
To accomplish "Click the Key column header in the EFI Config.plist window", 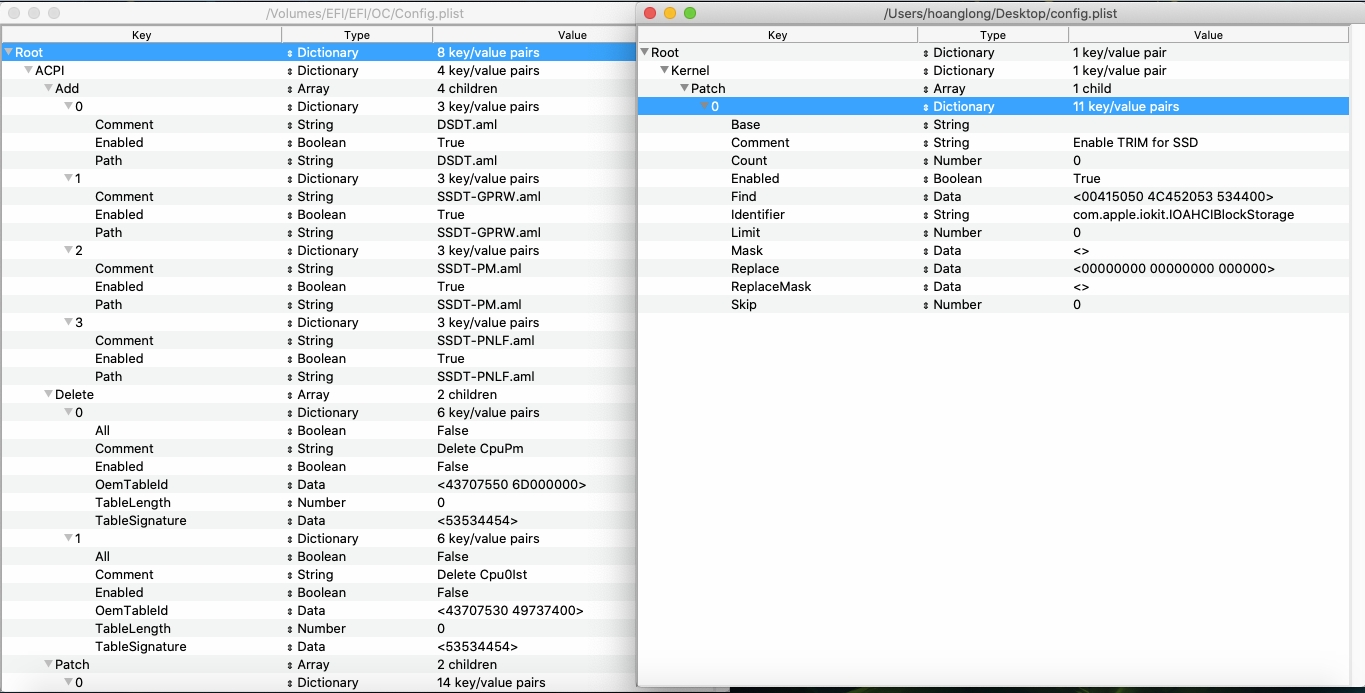I will (141, 35).
